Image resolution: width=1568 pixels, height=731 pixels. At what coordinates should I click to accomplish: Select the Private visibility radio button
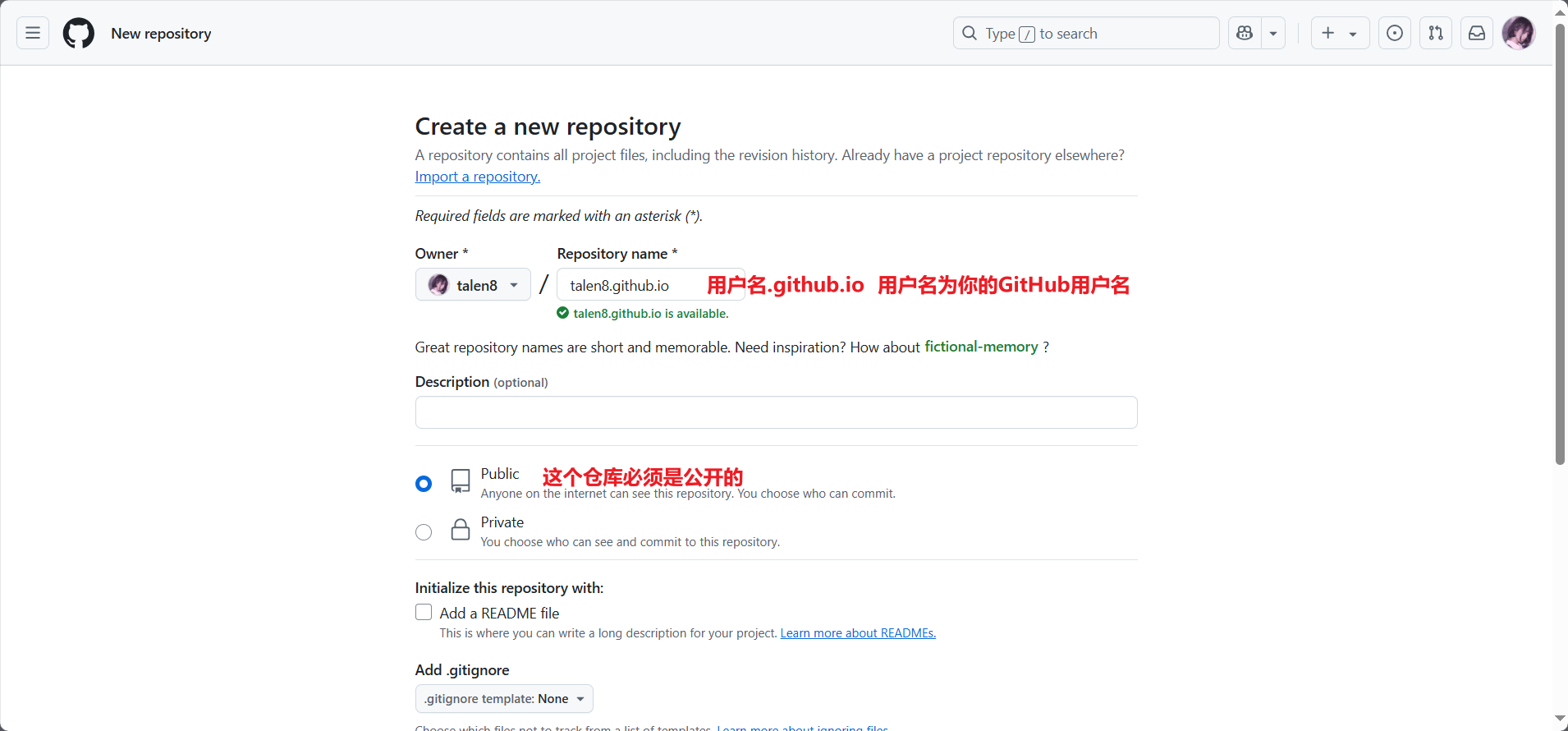coord(424,532)
